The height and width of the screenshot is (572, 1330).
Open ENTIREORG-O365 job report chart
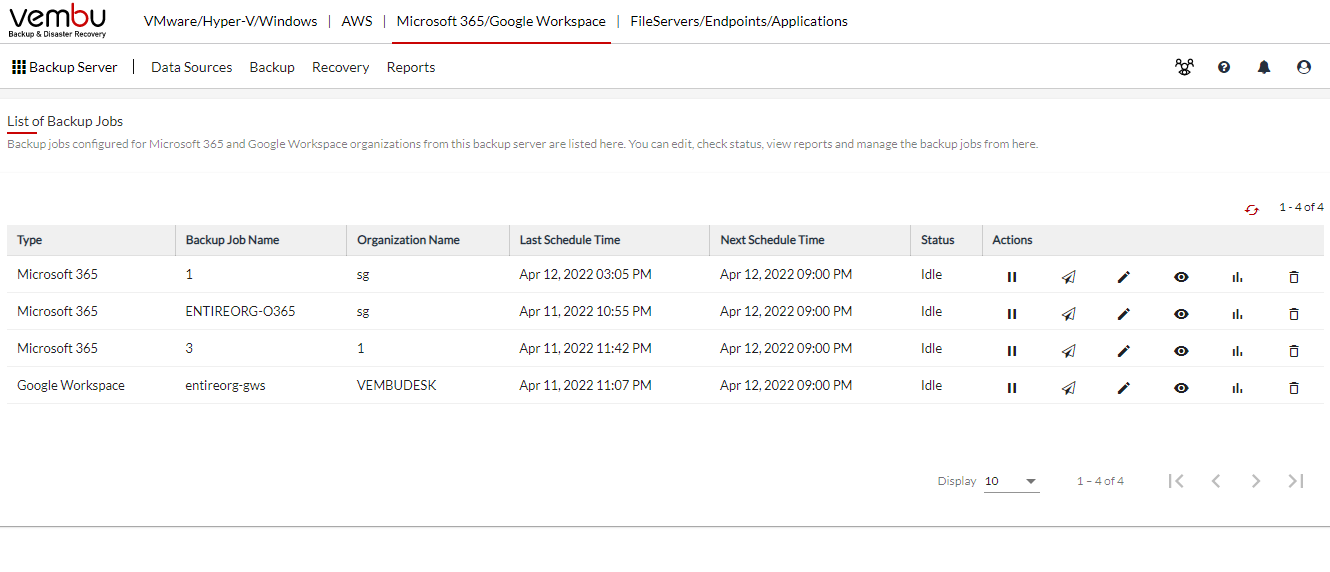click(x=1237, y=314)
